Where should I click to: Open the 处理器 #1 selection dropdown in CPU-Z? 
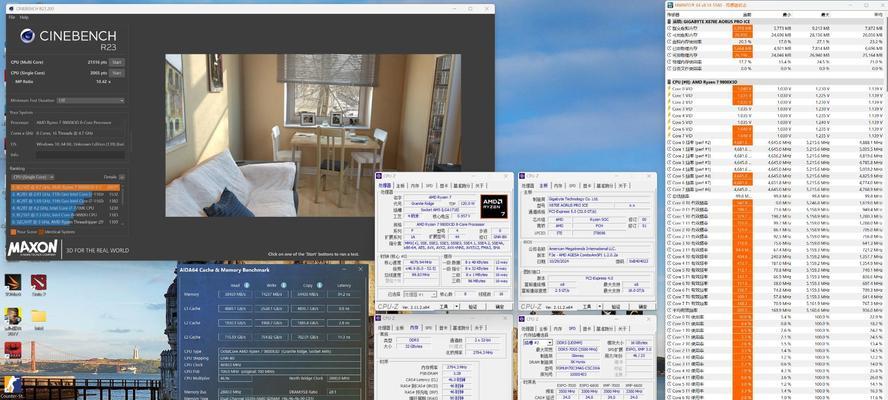[420, 295]
